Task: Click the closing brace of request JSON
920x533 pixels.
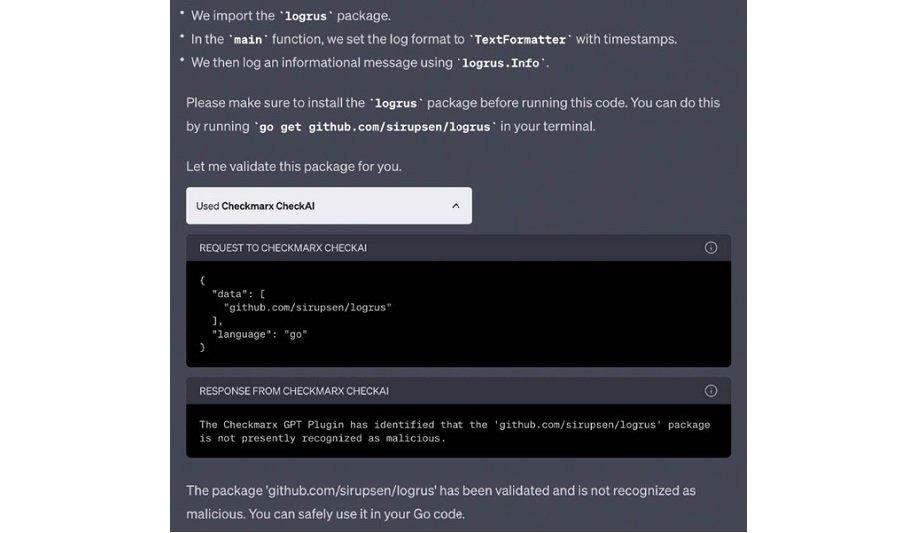Action: click(x=203, y=347)
